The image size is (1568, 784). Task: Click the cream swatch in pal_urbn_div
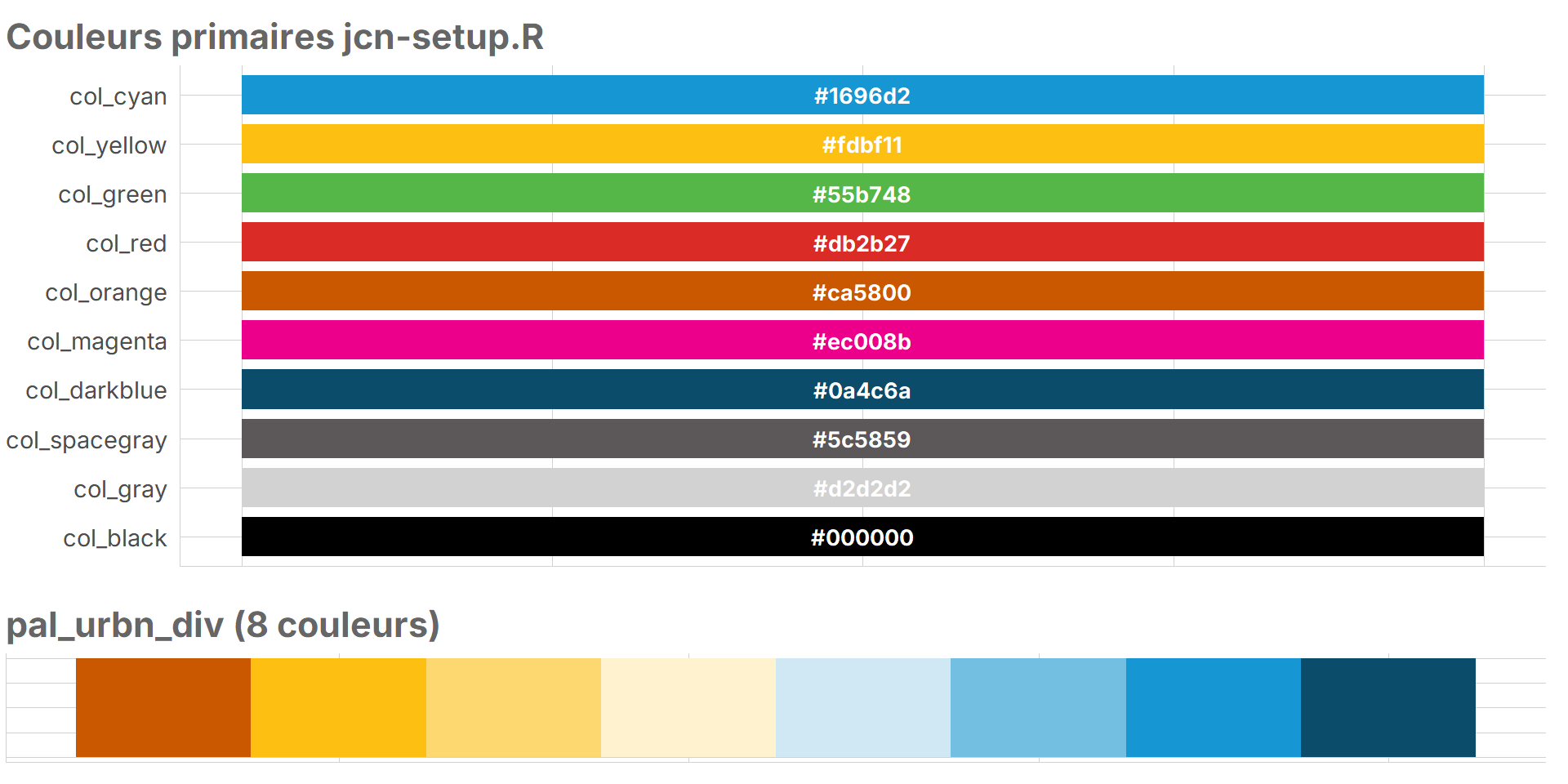coord(688,707)
